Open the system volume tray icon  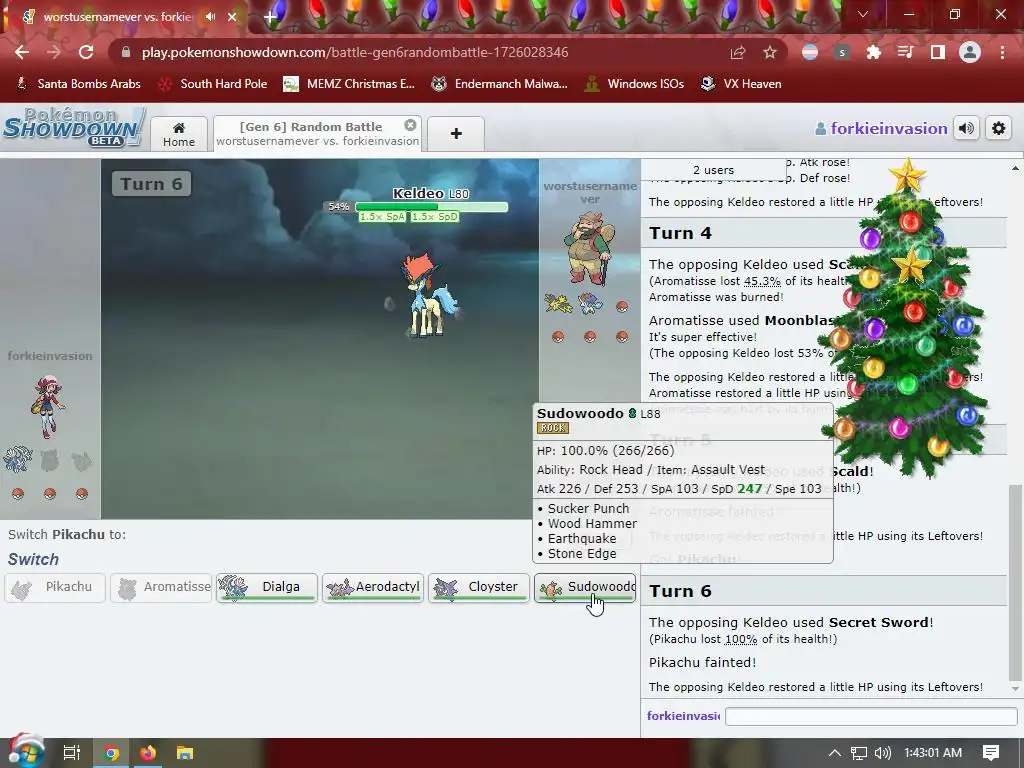[882, 753]
